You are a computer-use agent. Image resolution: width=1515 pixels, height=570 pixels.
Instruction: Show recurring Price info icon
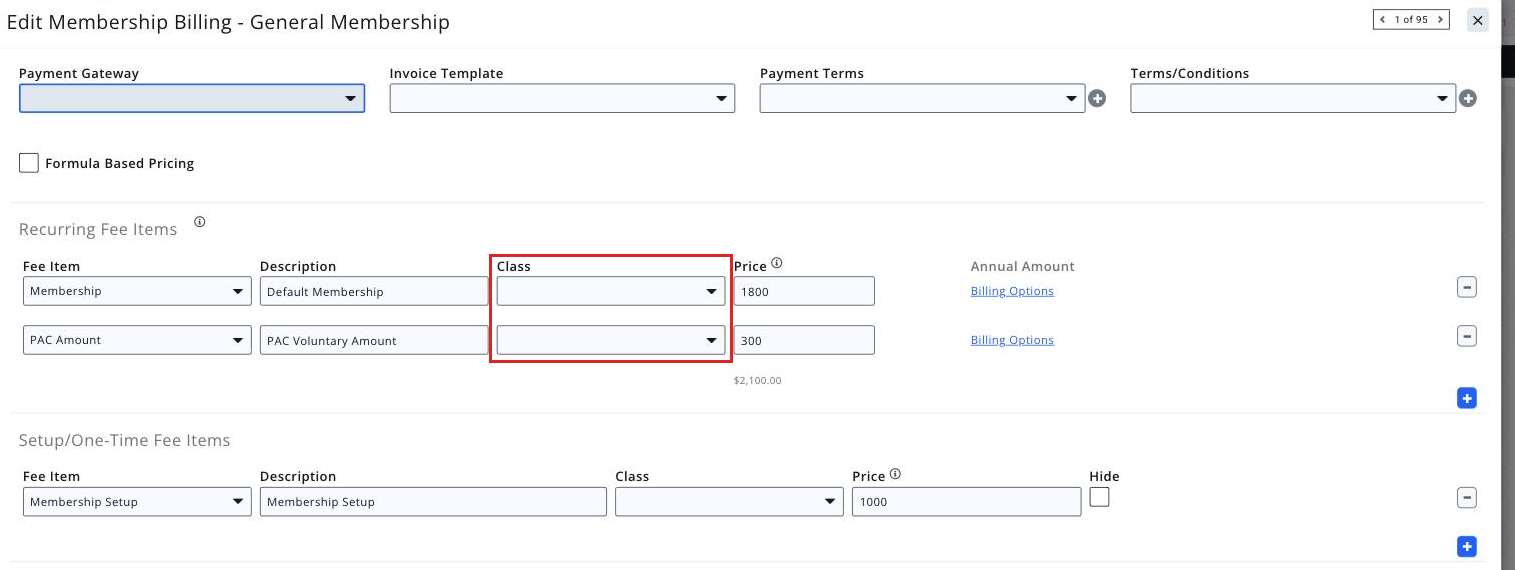777,264
